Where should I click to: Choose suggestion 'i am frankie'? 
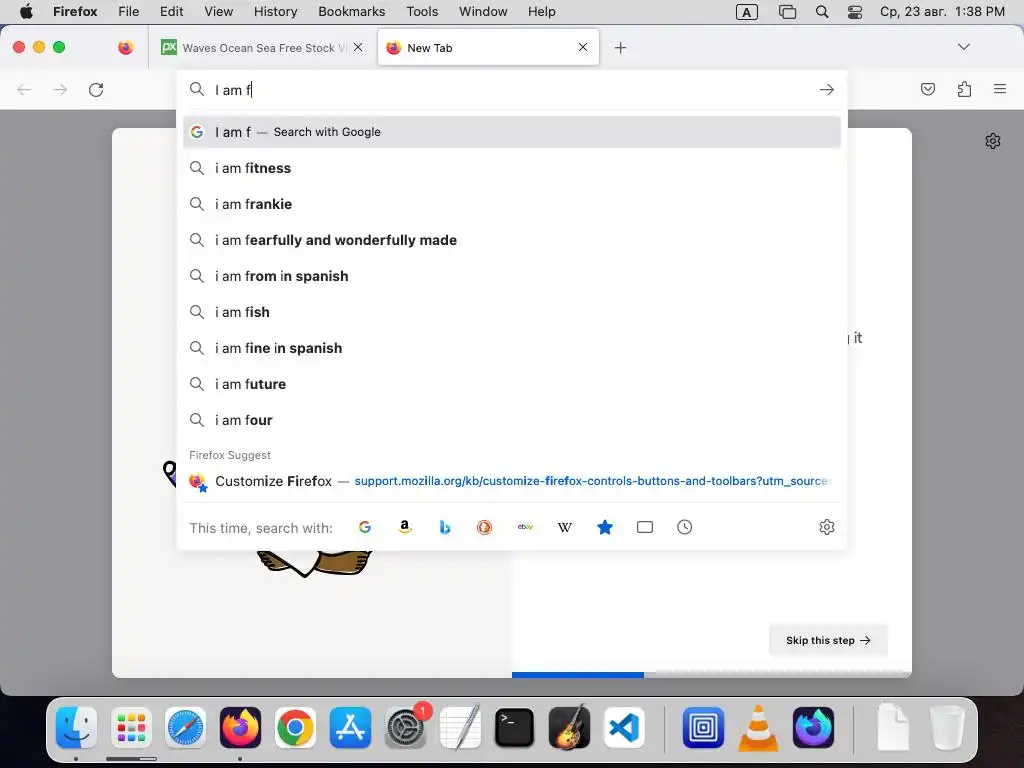tap(512, 204)
